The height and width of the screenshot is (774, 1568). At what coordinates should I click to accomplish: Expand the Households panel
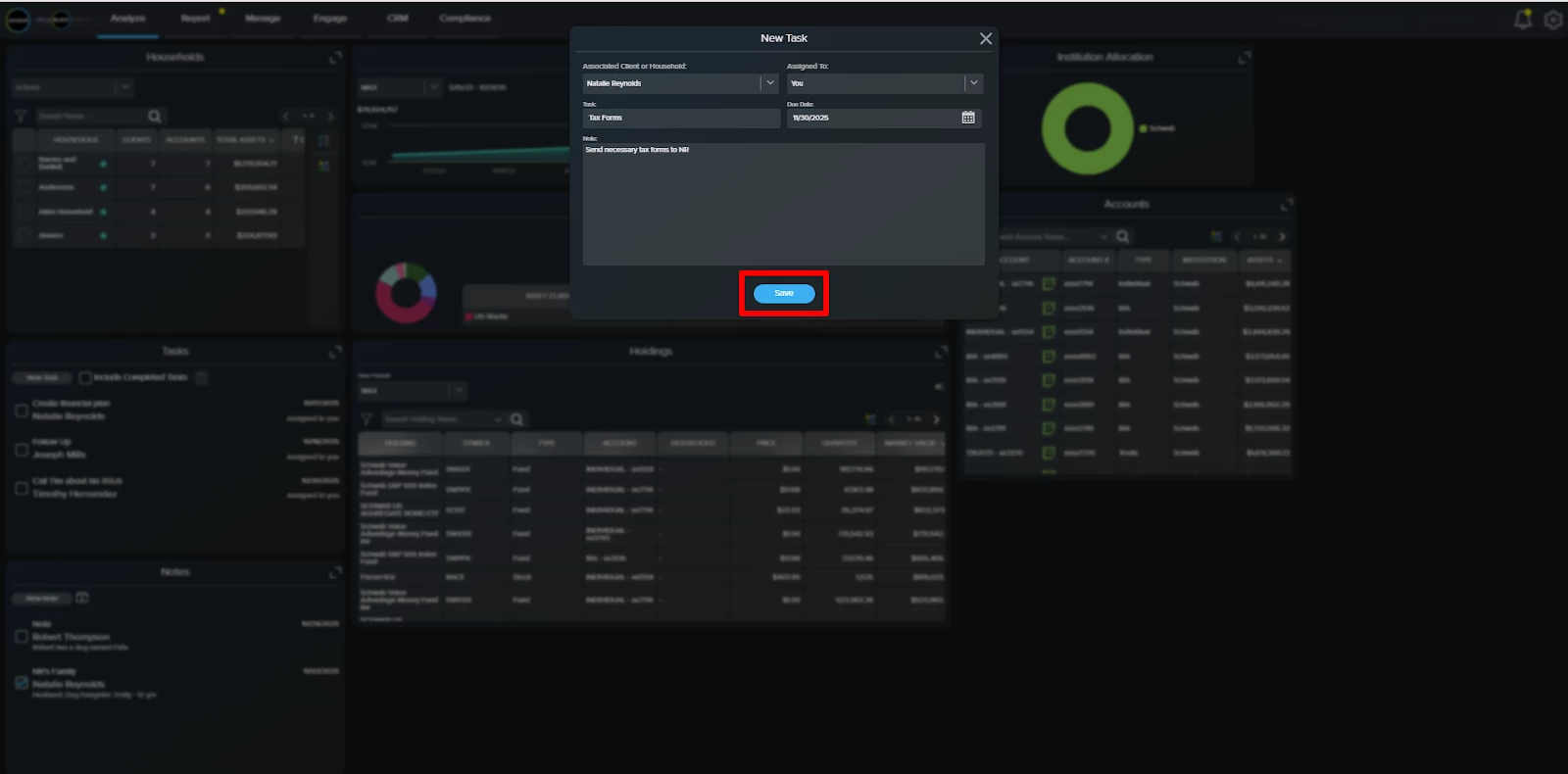click(335, 58)
